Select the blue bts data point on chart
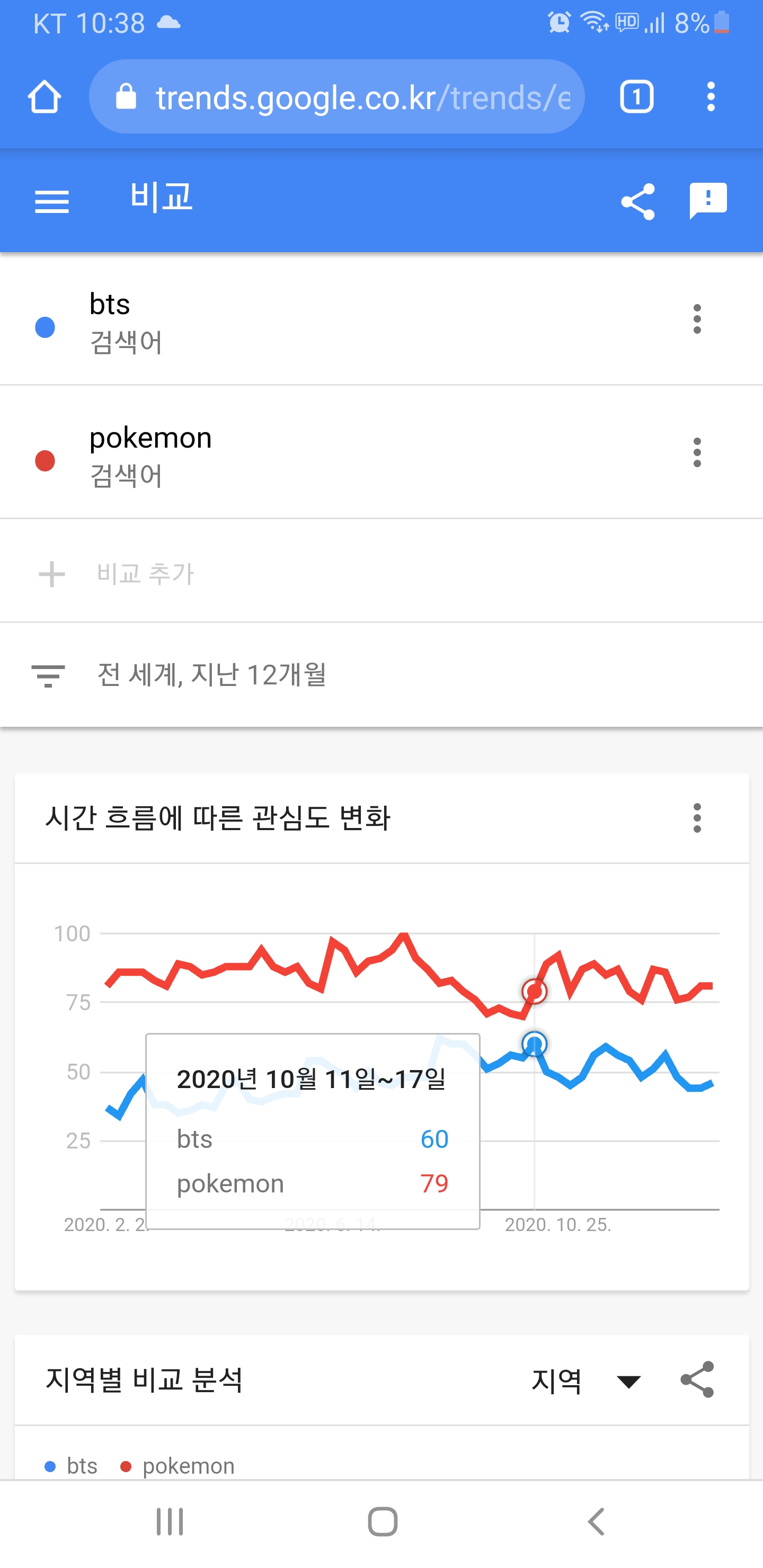763x1568 pixels. tap(535, 1045)
